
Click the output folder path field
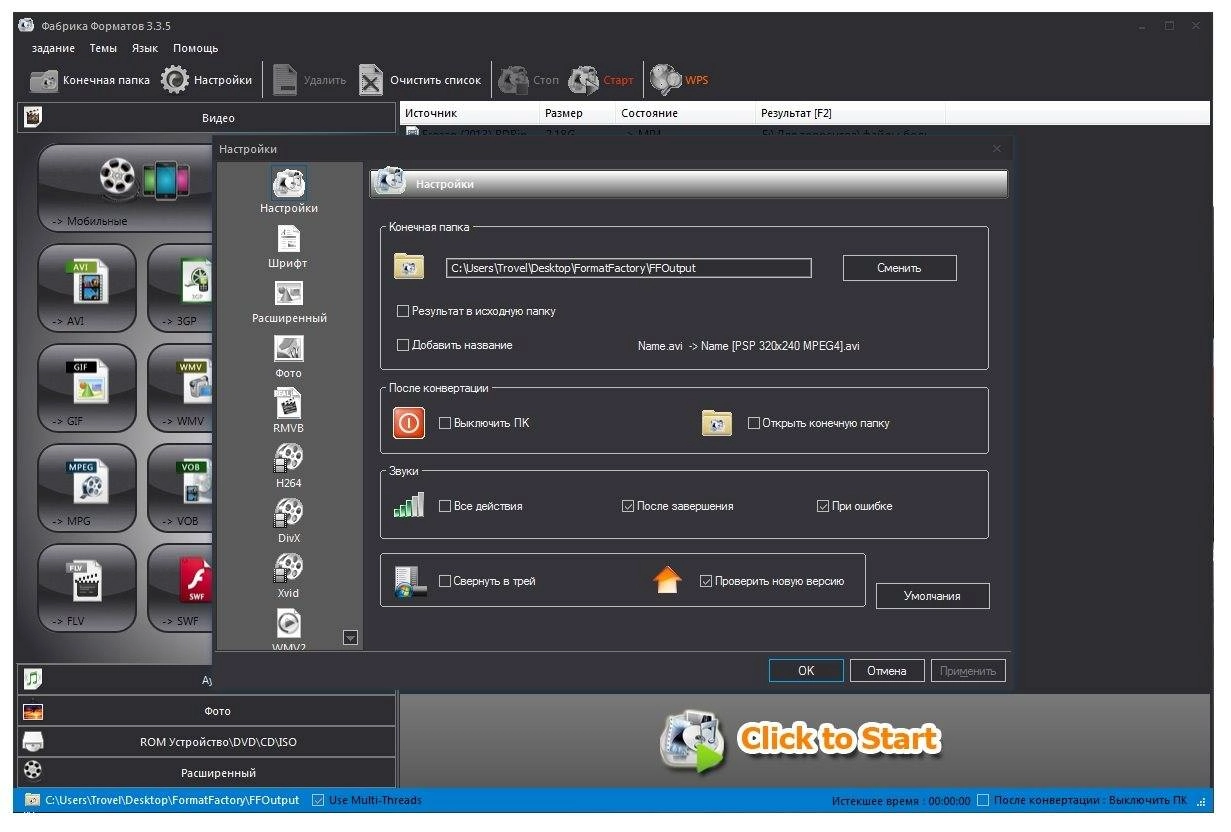point(628,268)
